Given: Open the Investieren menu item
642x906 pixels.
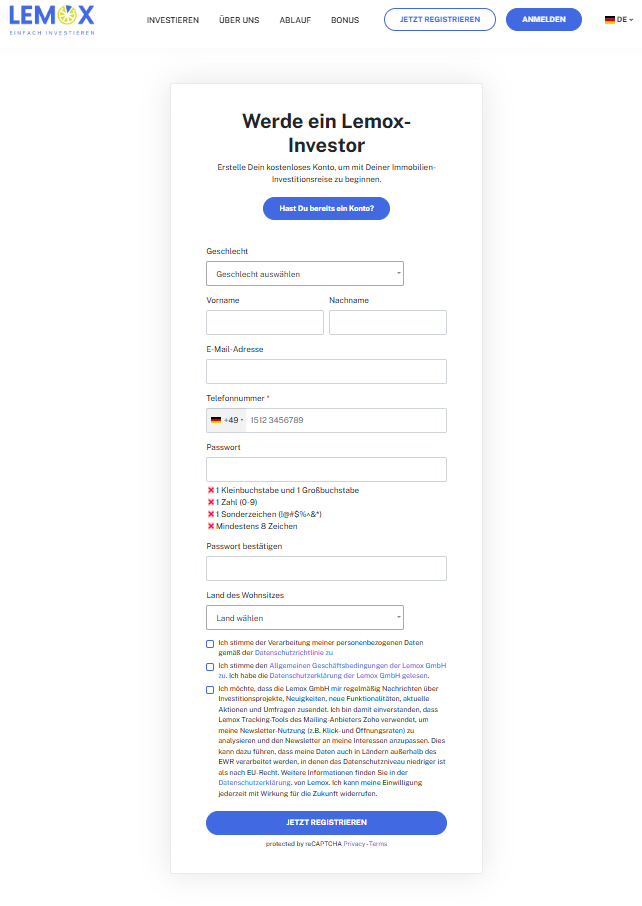Looking at the screenshot, I should [173, 20].
